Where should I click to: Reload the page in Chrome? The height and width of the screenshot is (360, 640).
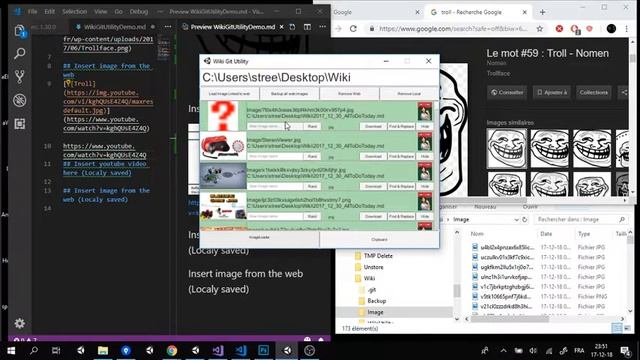353,29
